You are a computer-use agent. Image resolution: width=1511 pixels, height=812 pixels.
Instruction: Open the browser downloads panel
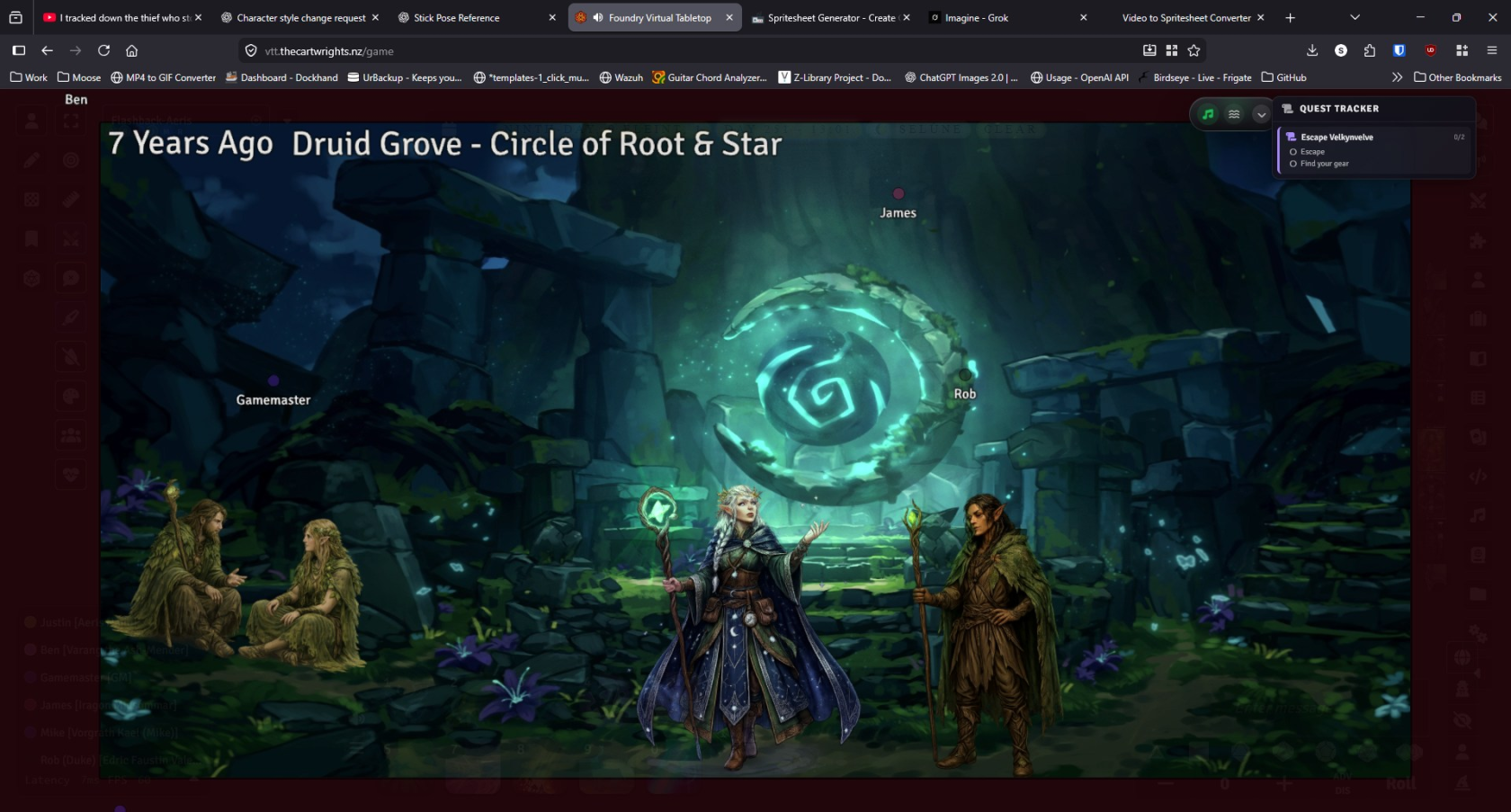tap(1312, 50)
